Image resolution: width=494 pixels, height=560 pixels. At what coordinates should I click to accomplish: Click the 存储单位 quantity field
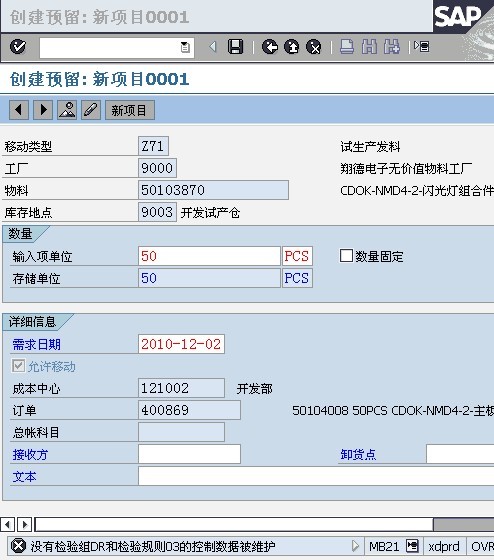tap(209, 278)
